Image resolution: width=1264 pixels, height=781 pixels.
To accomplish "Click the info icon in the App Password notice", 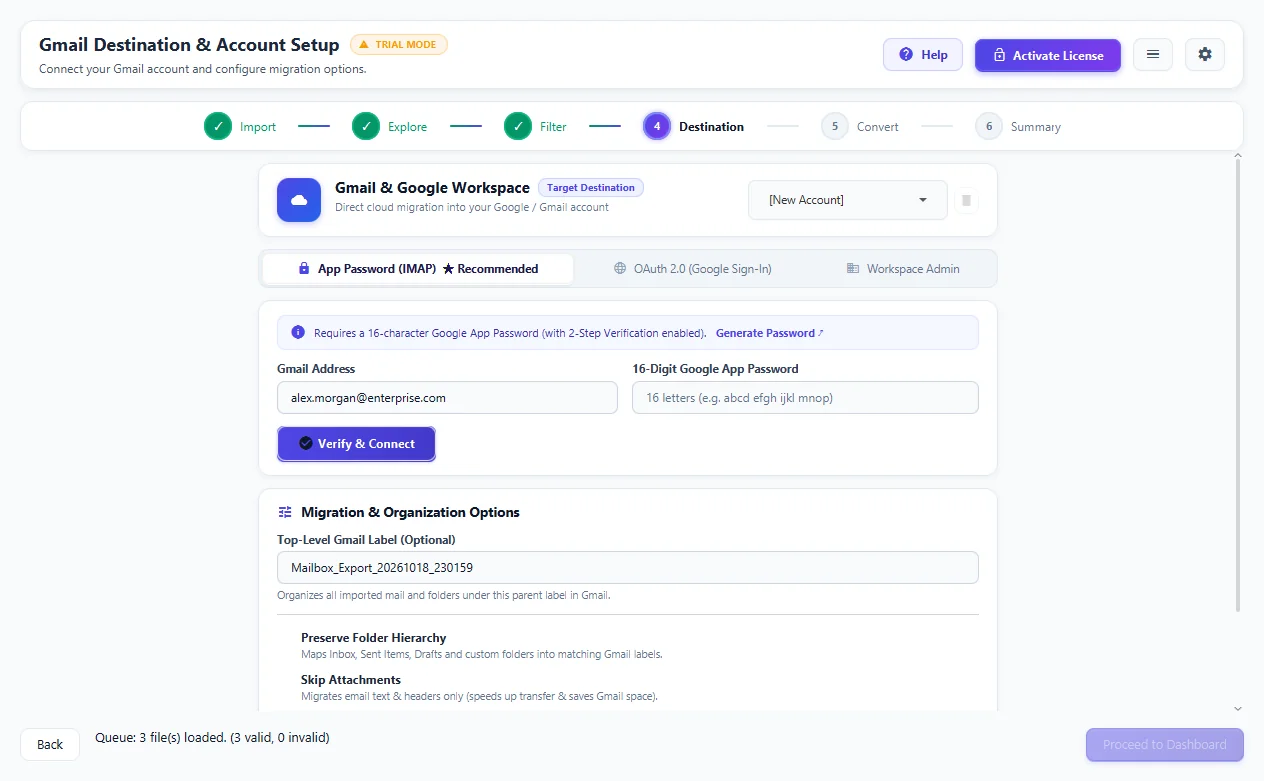I will (x=298, y=333).
